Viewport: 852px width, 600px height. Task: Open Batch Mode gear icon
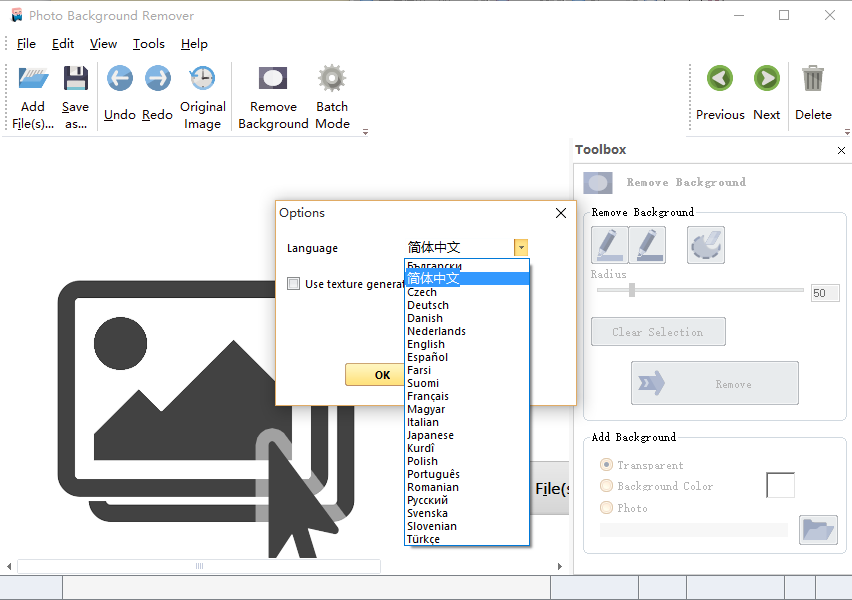(x=332, y=79)
